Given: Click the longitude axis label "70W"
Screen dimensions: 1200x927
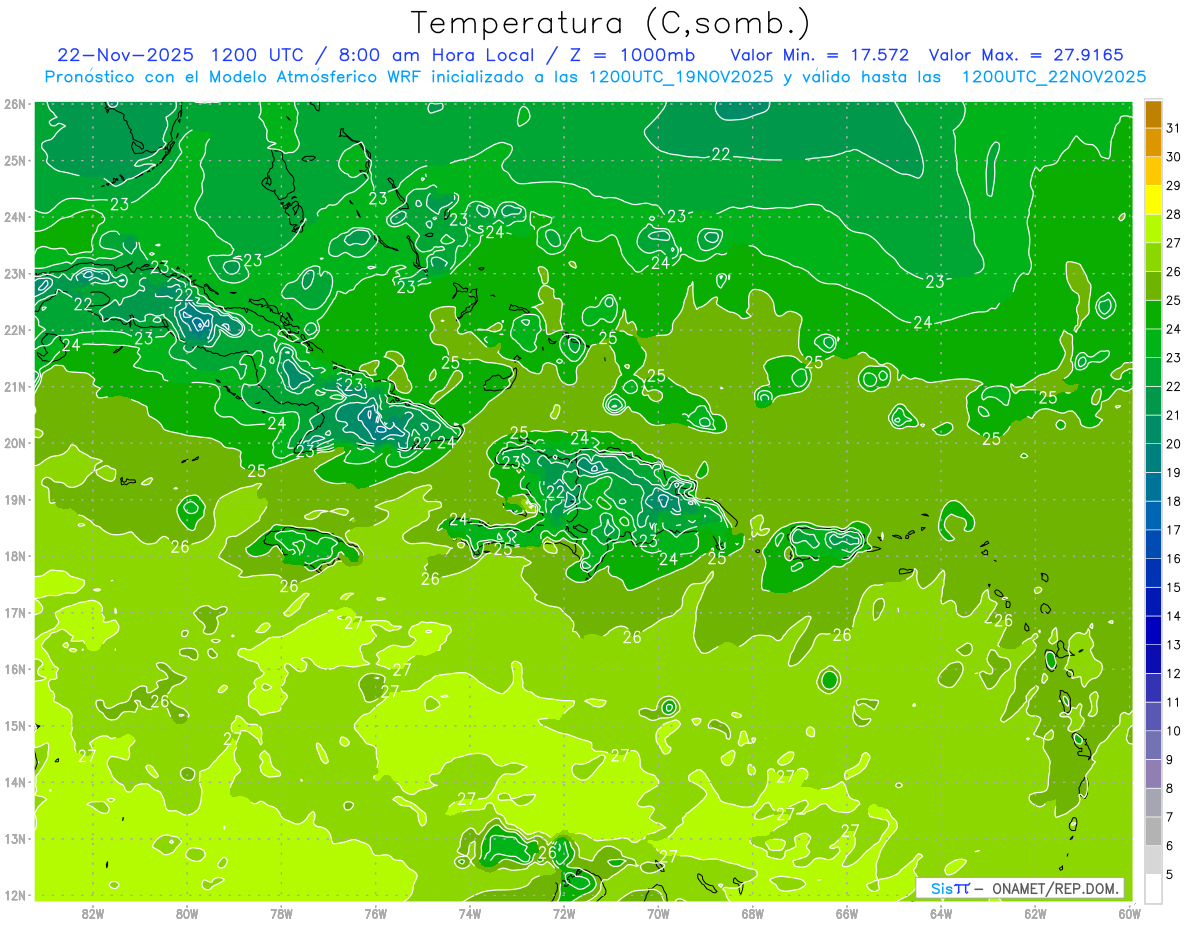Looking at the screenshot, I should (x=658, y=912).
